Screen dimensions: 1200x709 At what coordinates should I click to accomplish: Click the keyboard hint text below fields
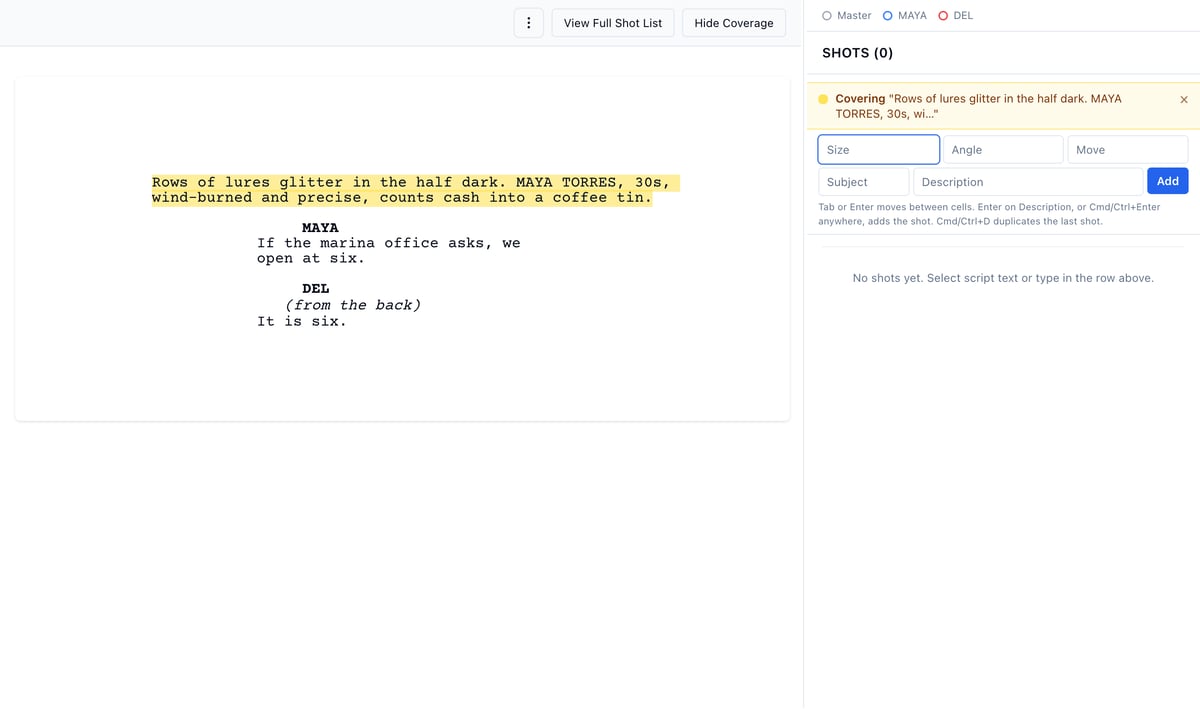[989, 214]
